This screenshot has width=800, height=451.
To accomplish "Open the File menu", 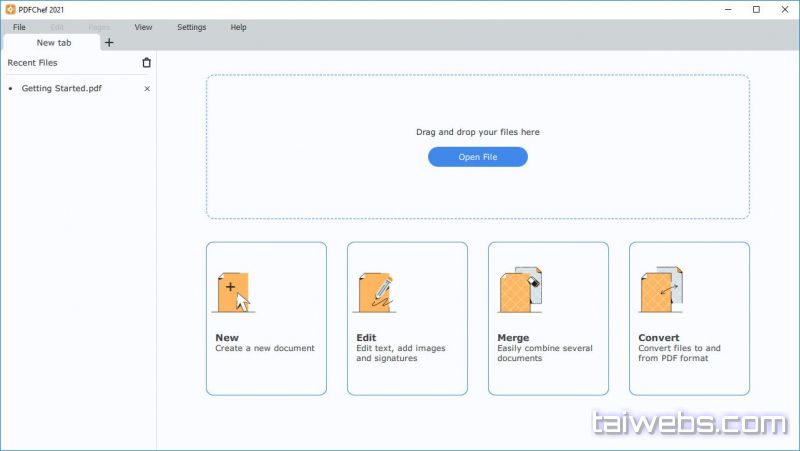I will point(20,27).
